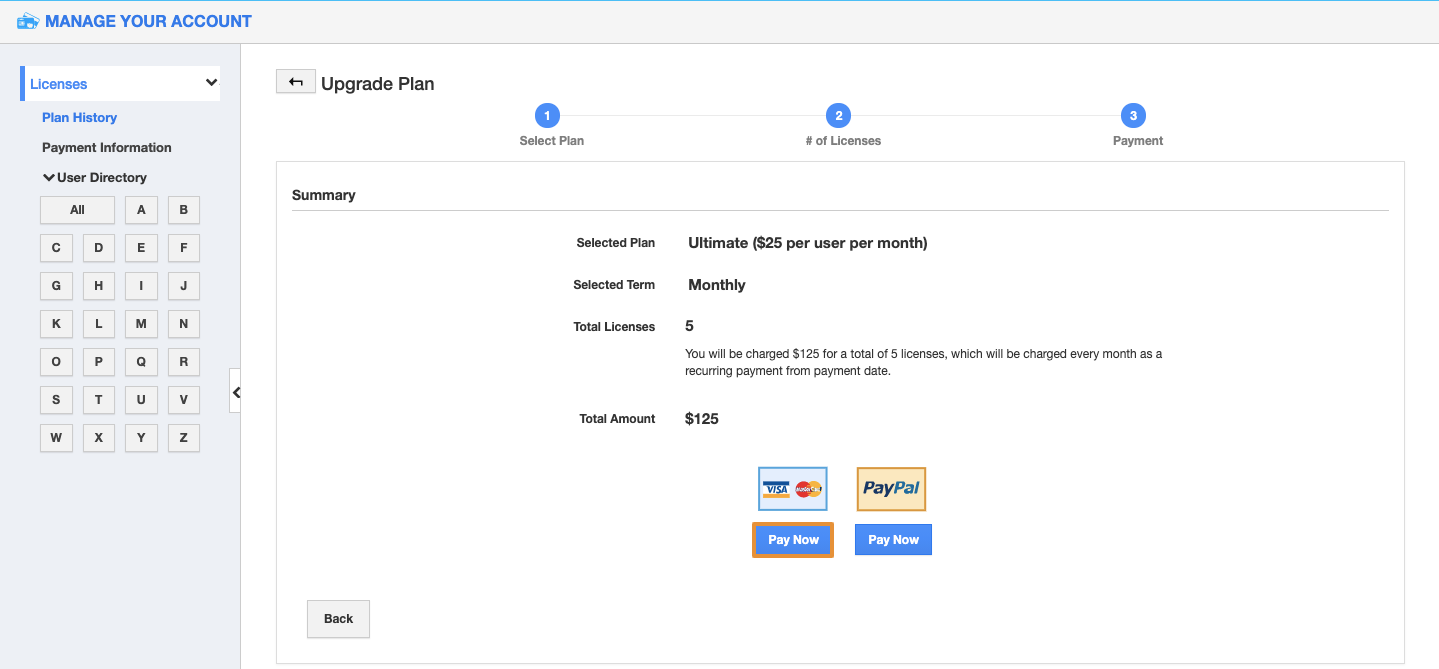Screen dimensions: 1439x669
Task: Collapse the User Directory section
Action: coord(49,177)
